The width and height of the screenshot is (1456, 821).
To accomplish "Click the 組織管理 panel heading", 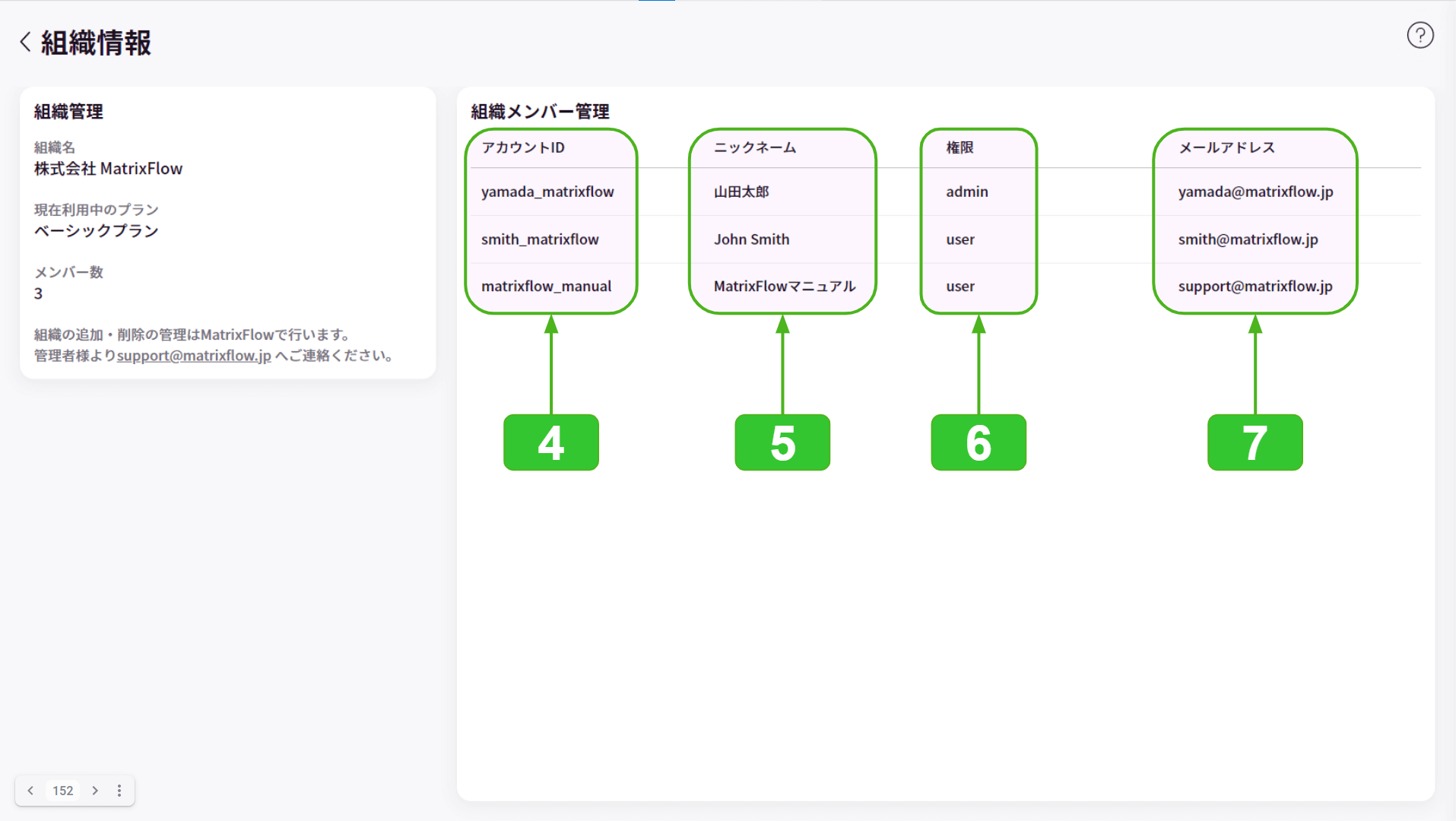I will (x=68, y=112).
